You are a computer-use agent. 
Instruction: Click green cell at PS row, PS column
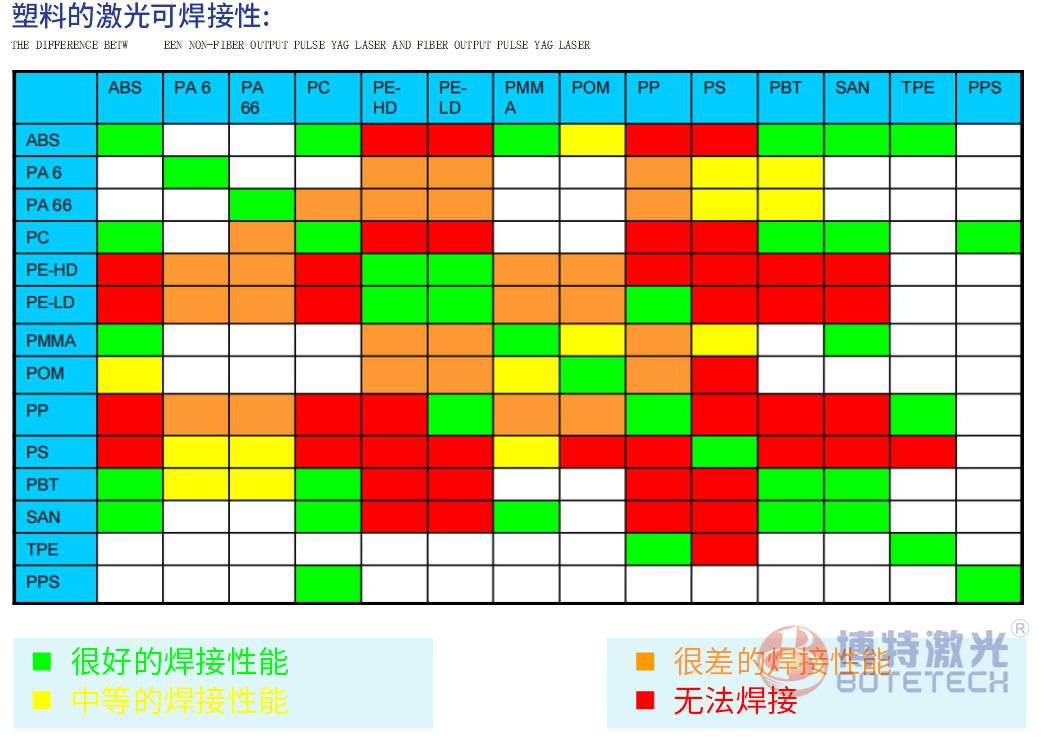point(724,452)
